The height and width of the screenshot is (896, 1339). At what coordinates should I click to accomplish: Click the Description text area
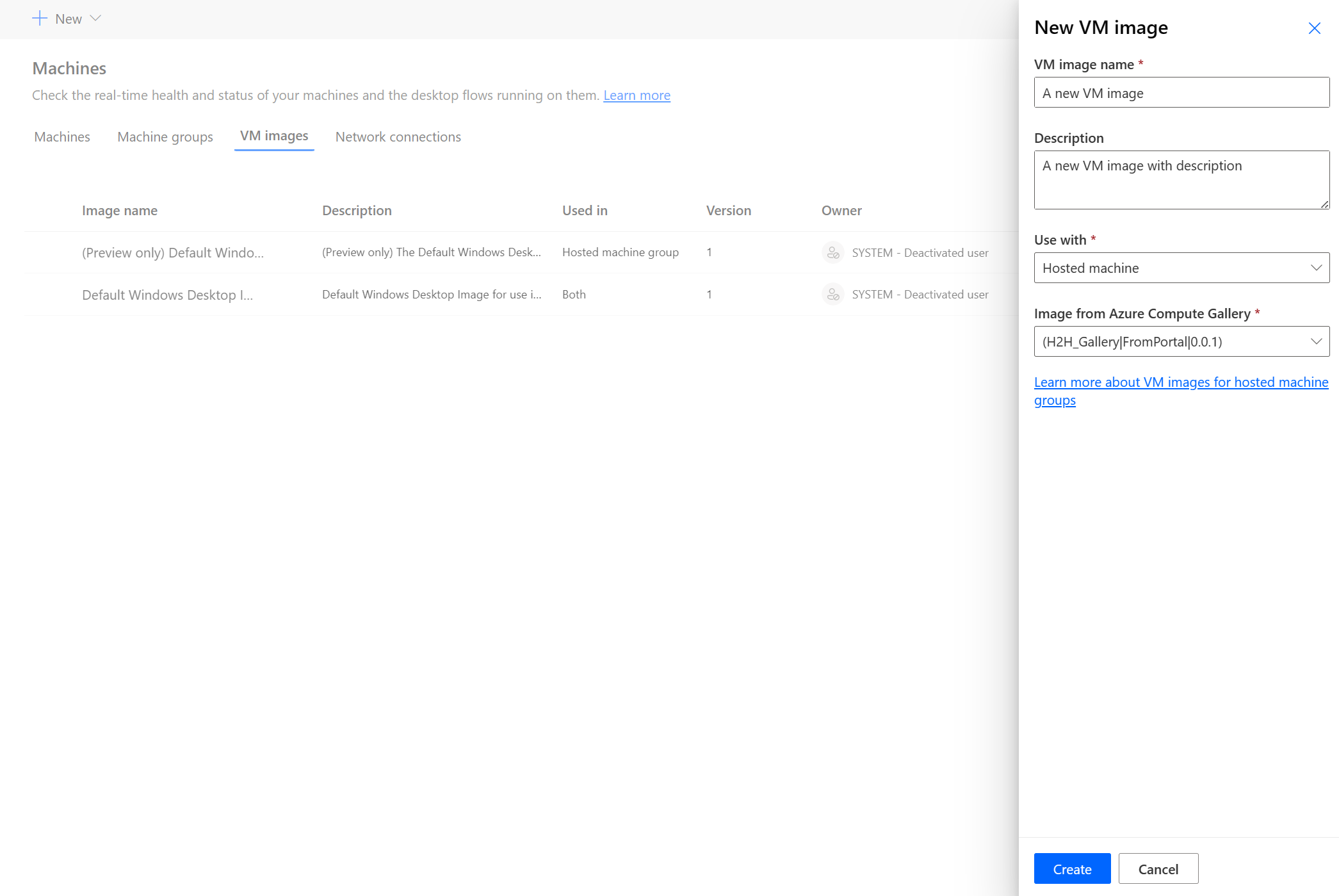1180,179
